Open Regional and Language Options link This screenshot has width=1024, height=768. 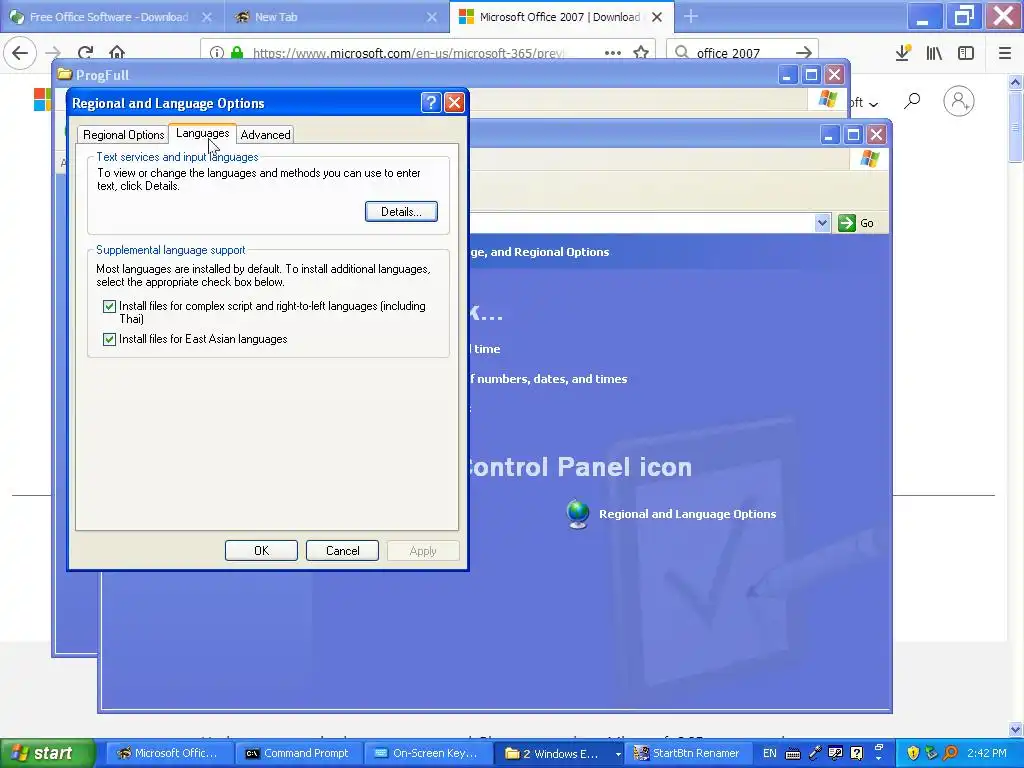687,514
